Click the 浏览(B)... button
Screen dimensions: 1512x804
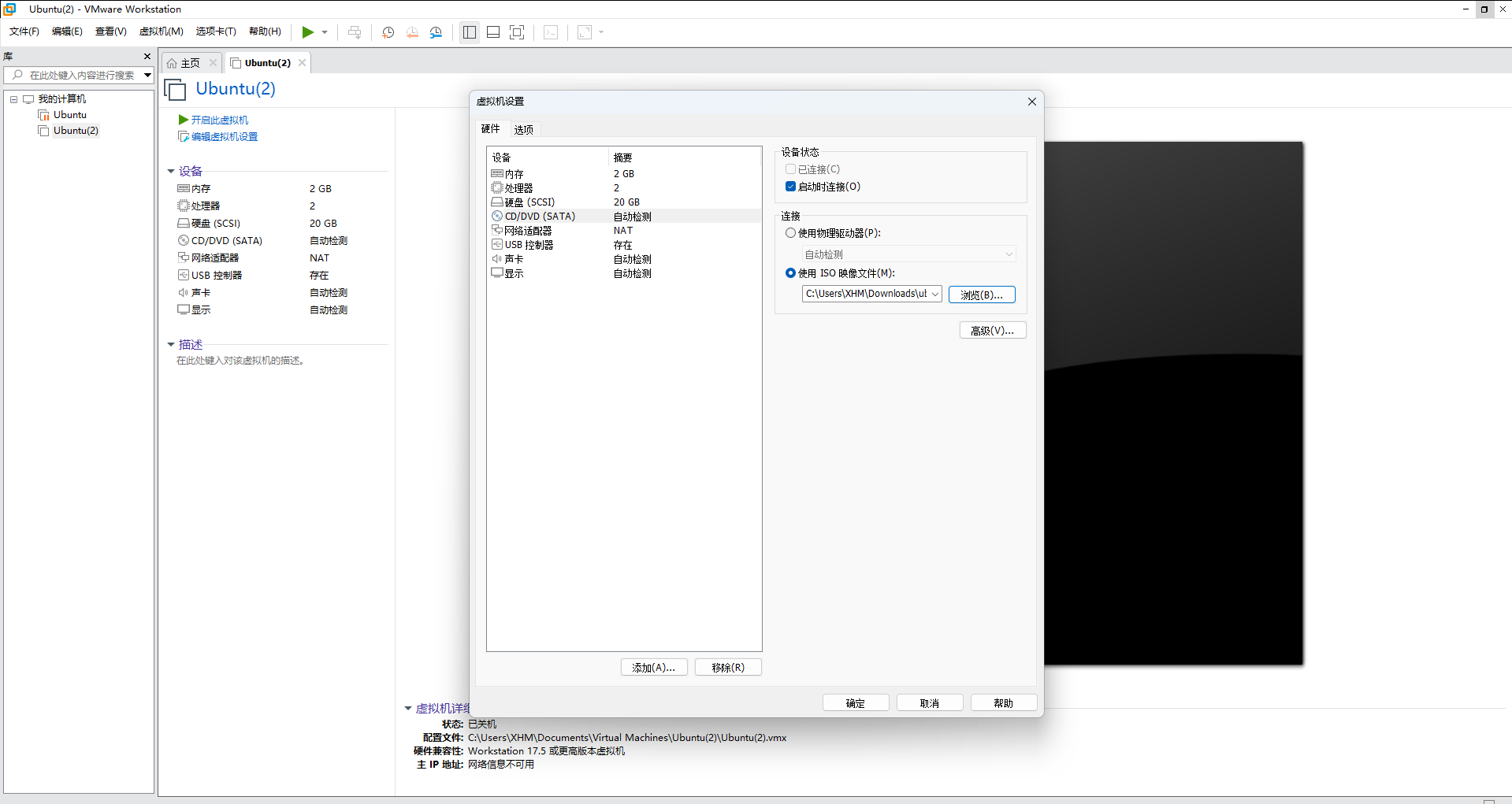[x=982, y=295]
